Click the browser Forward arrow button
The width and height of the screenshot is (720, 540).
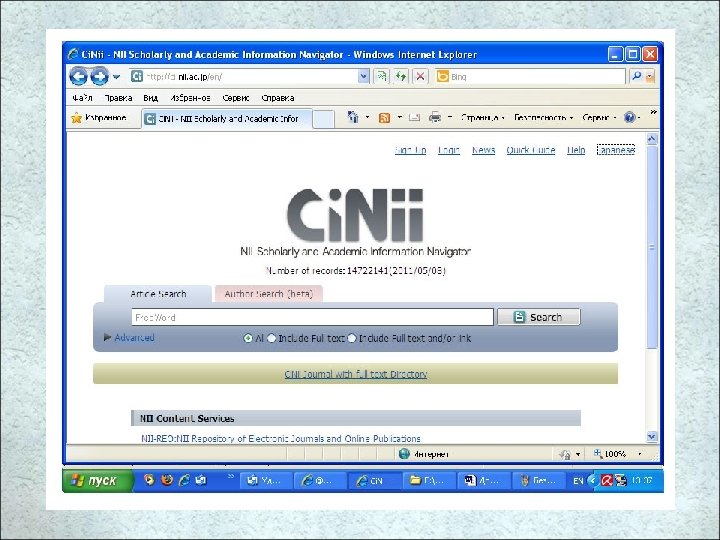click(99, 76)
